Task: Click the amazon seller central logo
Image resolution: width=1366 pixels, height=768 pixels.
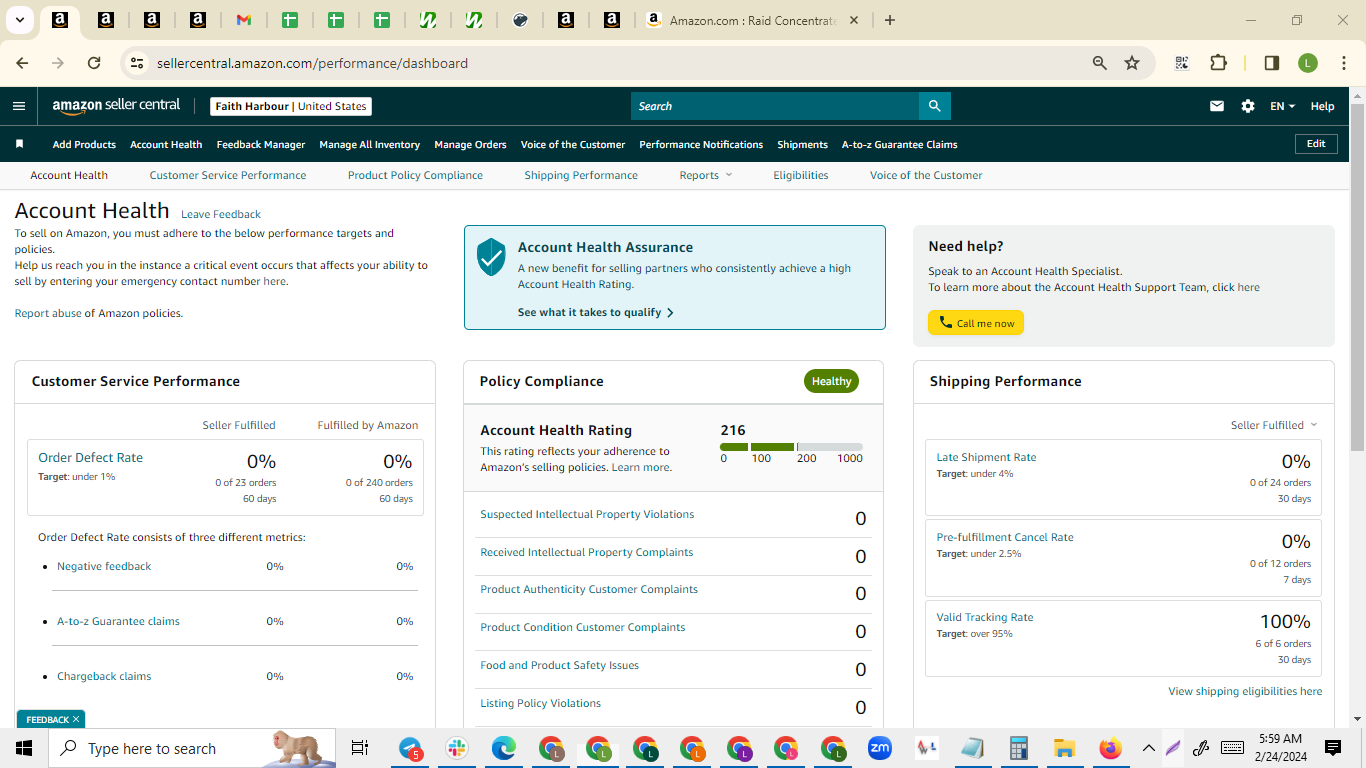Action: coord(116,106)
